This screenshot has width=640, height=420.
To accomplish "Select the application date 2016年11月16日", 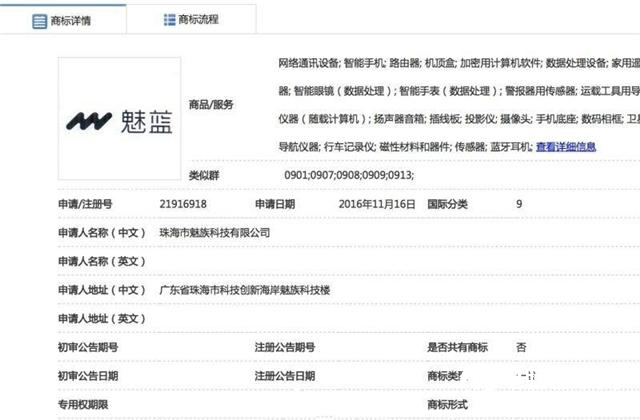I will point(377,204).
